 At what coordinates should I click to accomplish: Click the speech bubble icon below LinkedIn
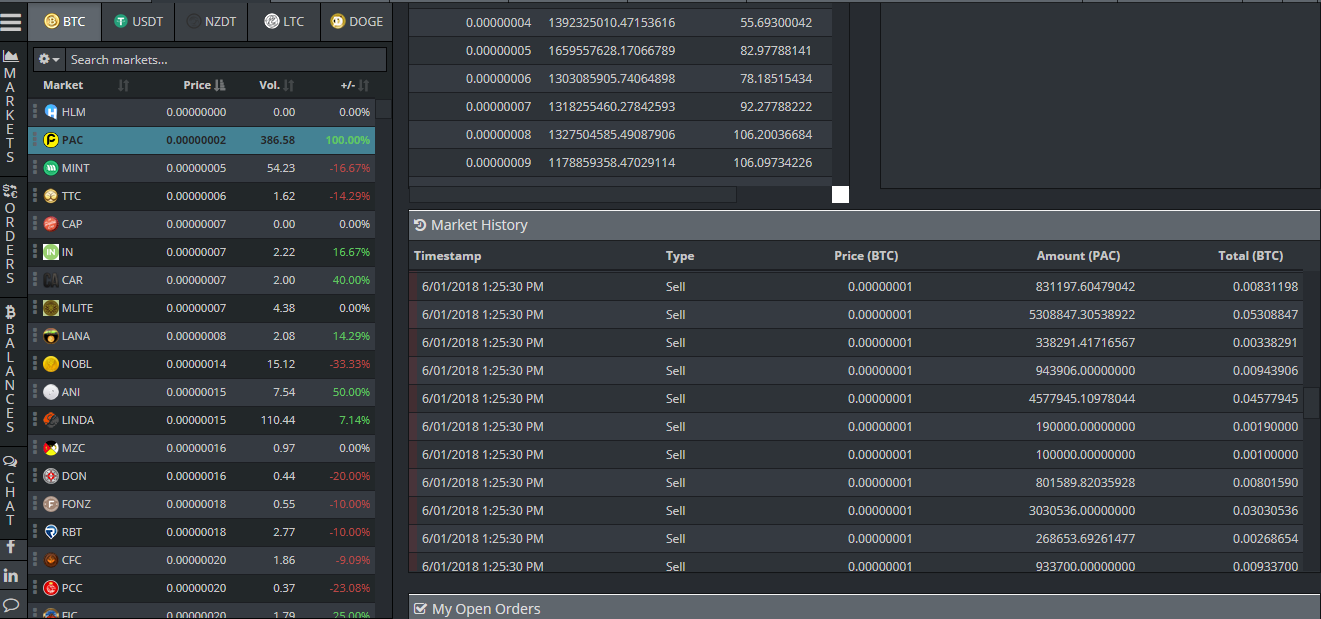(11, 604)
